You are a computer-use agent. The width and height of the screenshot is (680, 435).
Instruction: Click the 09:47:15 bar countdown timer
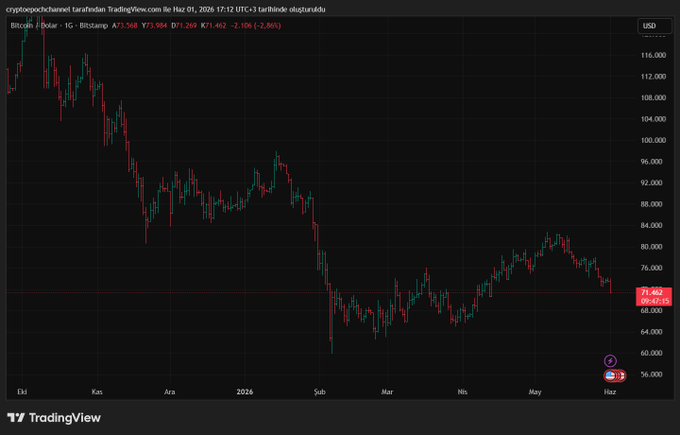(x=654, y=301)
